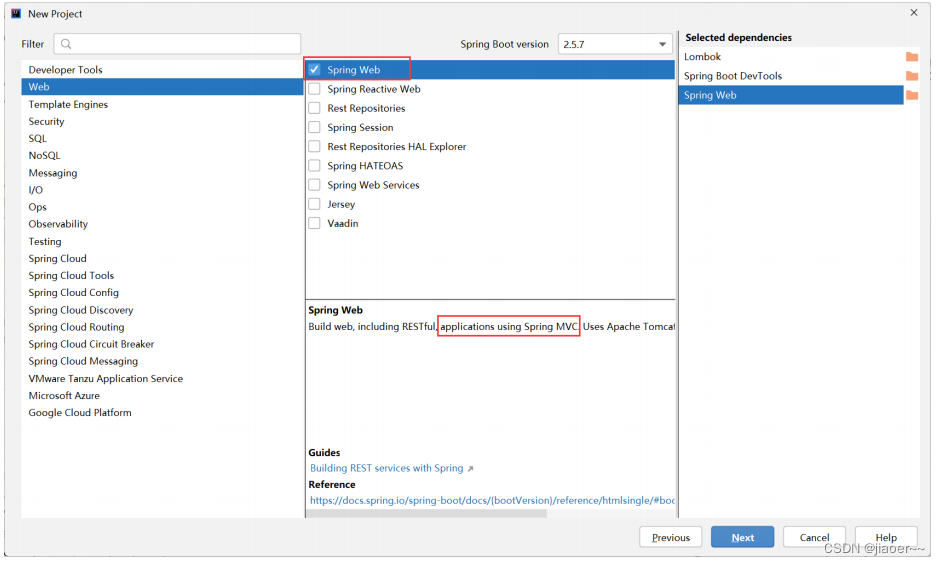Screen dimensions: 940x565
Task: Choose the Security category
Action: click(x=162, y=121)
